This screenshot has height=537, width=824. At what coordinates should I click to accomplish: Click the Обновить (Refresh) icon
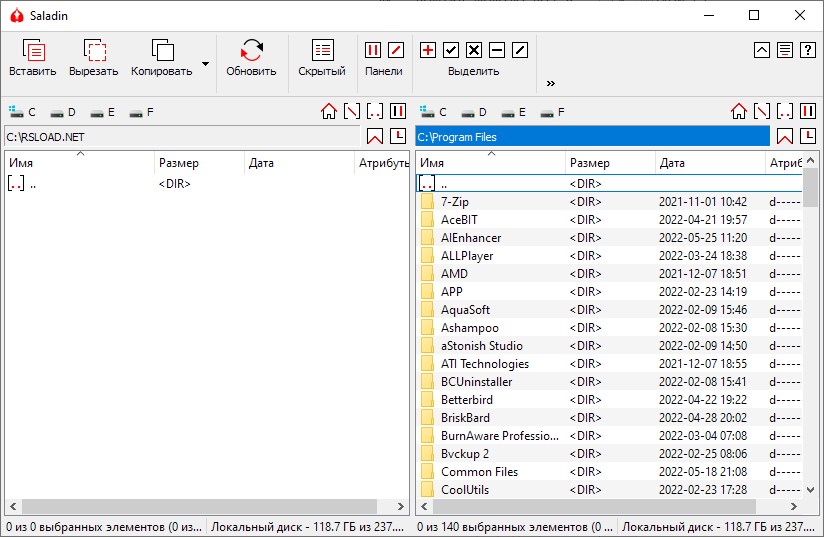(x=251, y=50)
